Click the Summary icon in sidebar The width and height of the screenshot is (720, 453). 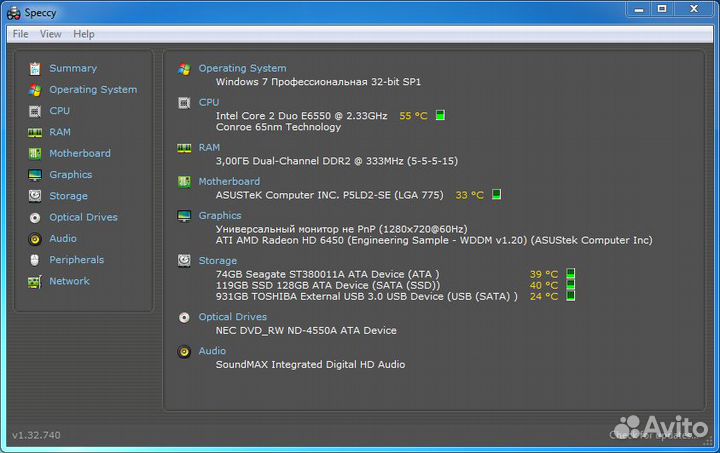[x=35, y=68]
